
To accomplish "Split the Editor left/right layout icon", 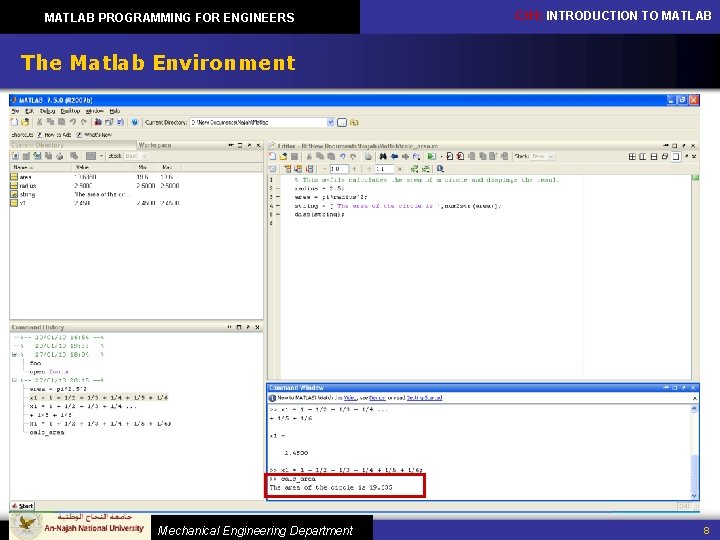I will 642,157.
